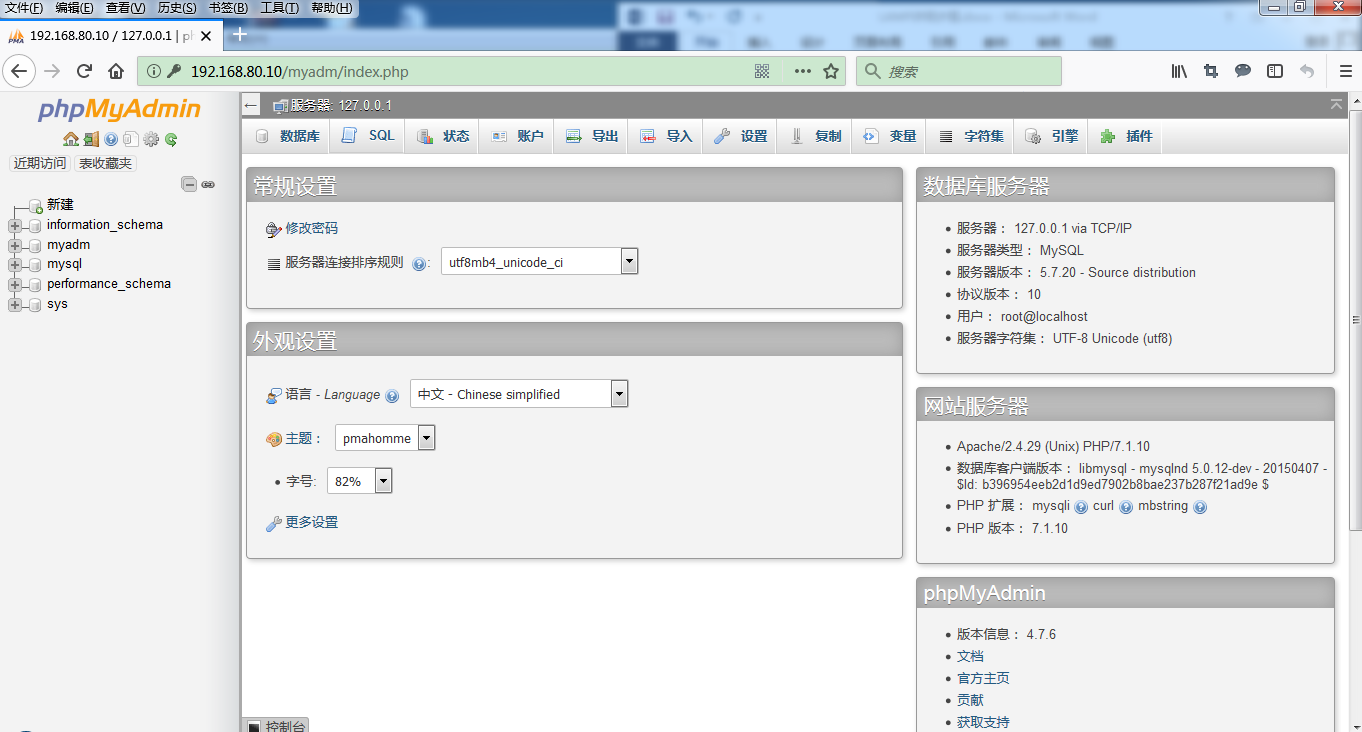Click the left arrow hide-navigation icon by 服务器
Viewport: 1362px width, 732px height.
coord(251,105)
